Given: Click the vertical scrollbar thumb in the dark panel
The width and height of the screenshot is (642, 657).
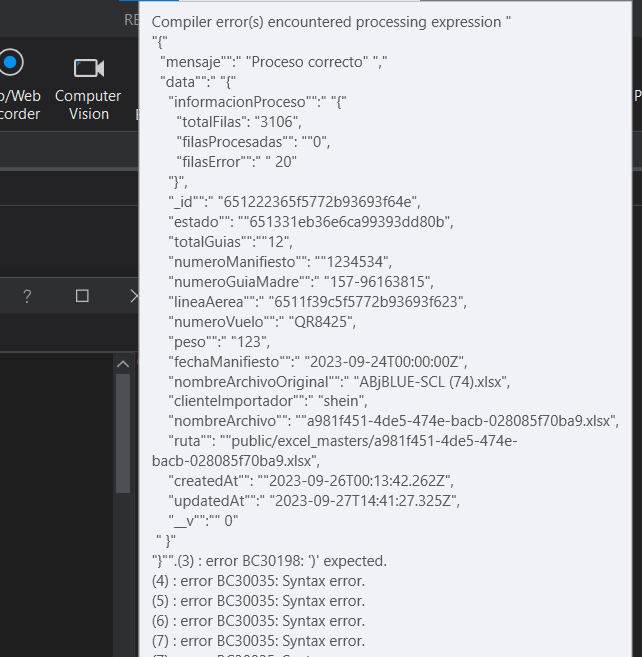Looking at the screenshot, I should click(x=123, y=432).
